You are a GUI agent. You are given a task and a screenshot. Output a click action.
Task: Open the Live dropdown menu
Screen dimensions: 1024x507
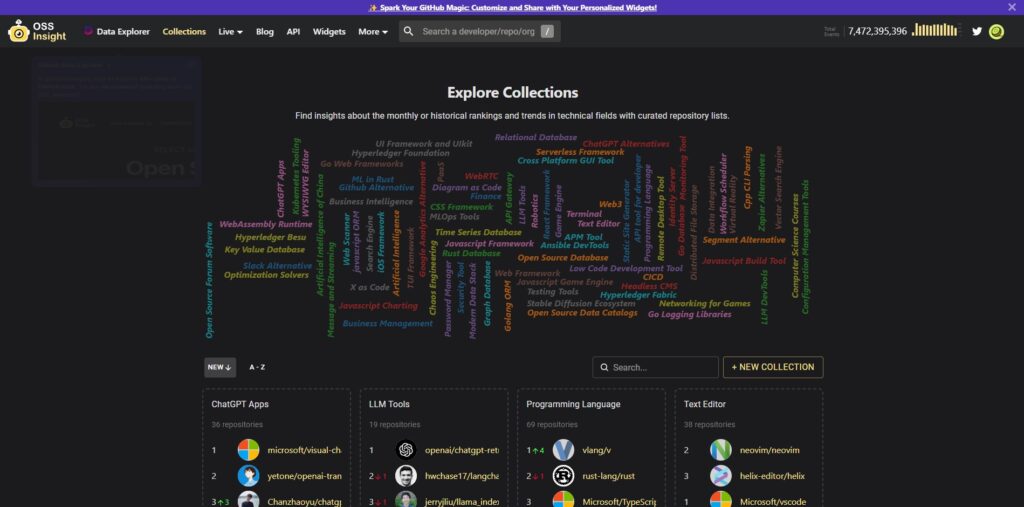coord(231,31)
